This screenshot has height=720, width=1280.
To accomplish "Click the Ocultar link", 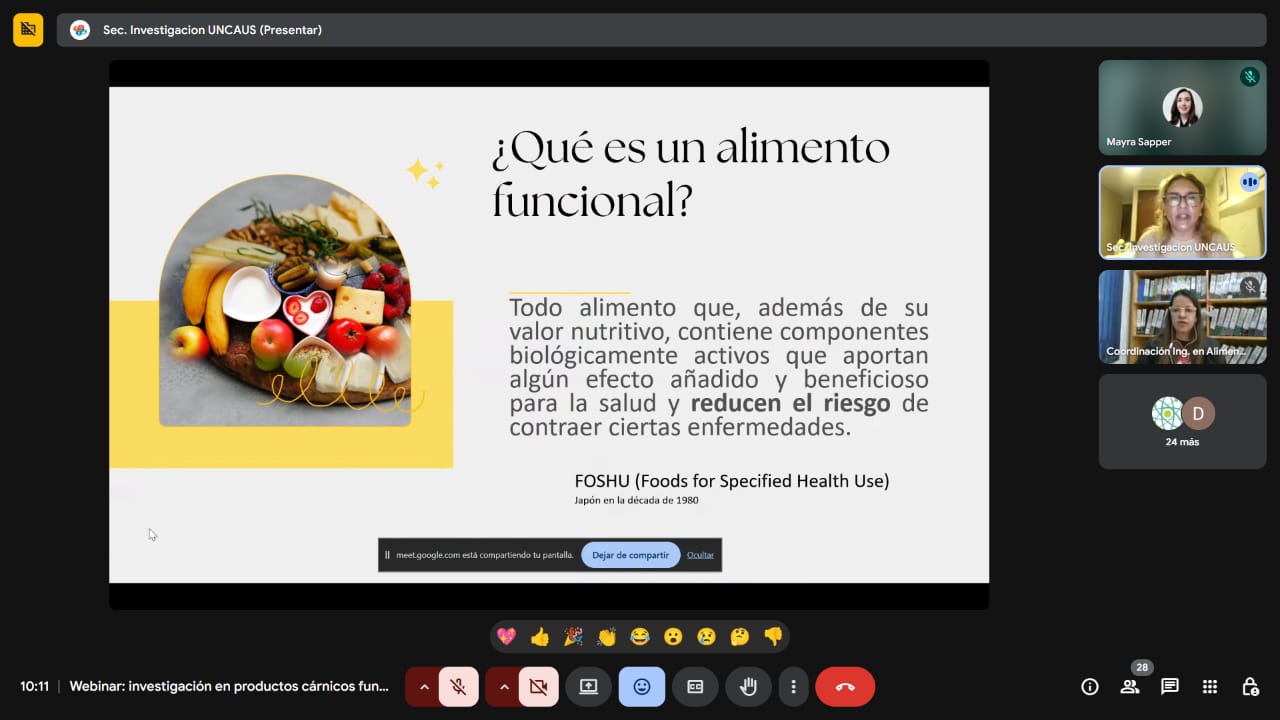I will (x=700, y=555).
